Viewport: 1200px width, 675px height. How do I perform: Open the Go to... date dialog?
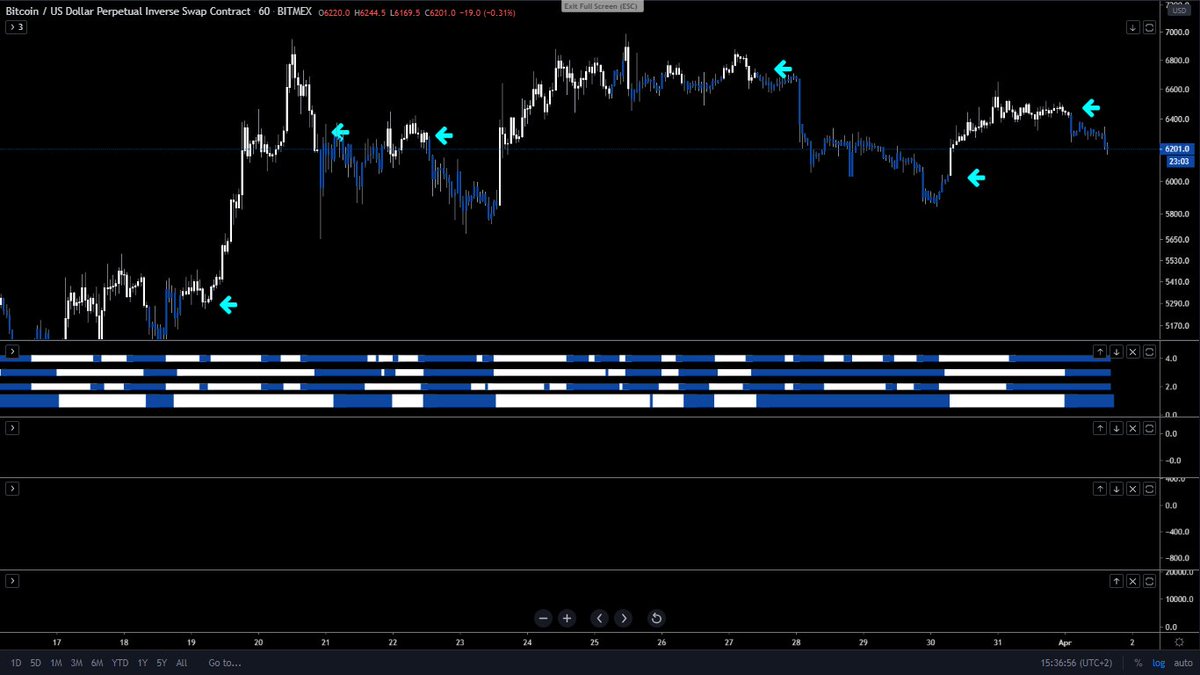pos(224,663)
